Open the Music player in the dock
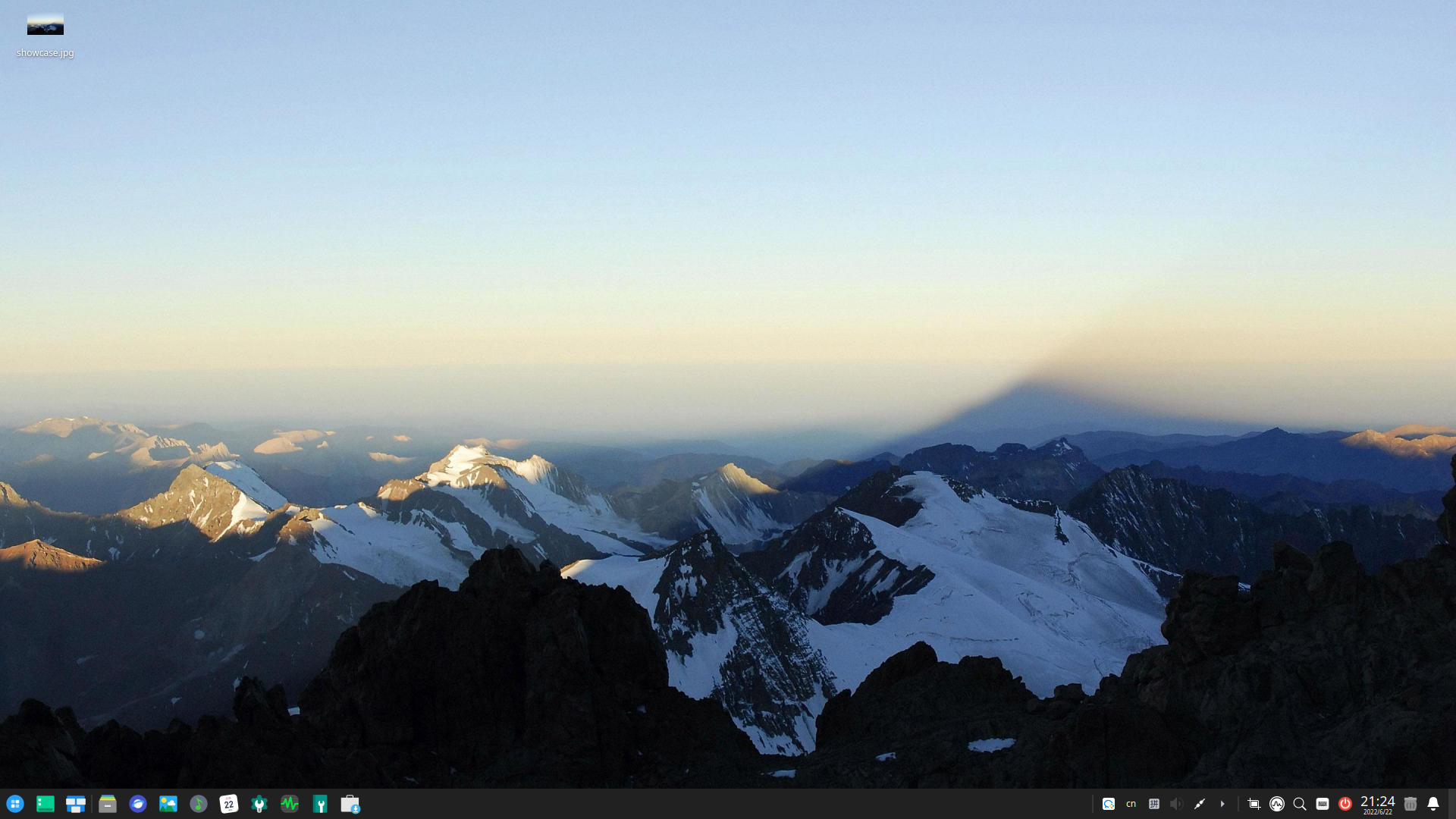Image resolution: width=1456 pixels, height=819 pixels. (x=199, y=804)
